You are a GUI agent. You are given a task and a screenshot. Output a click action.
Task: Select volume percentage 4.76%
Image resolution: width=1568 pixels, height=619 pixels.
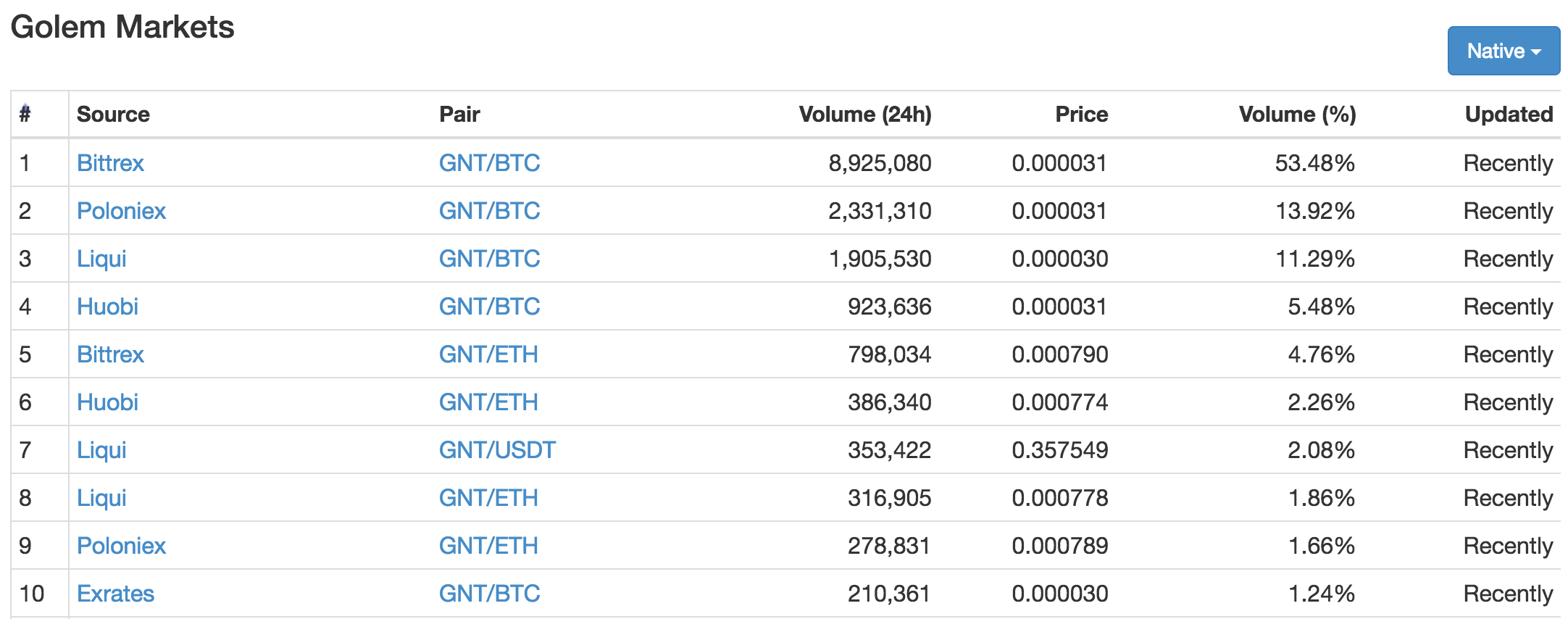tap(1322, 354)
